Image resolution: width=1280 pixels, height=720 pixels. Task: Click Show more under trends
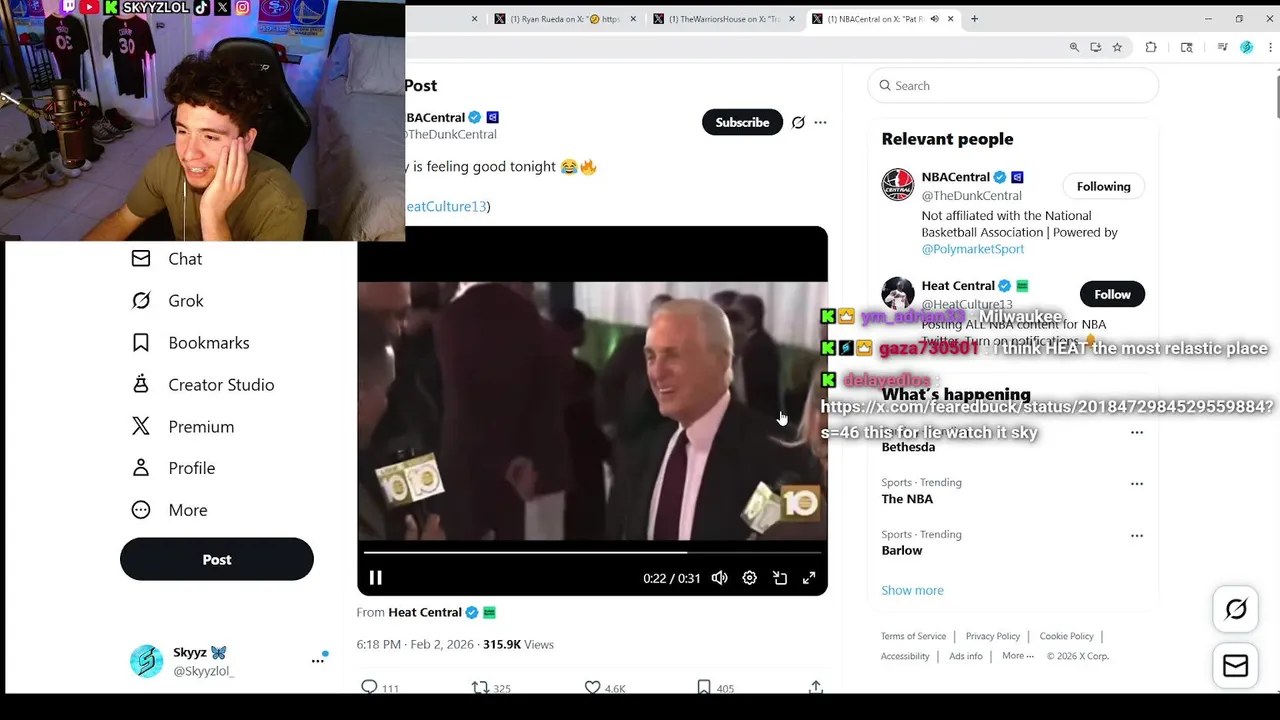pos(912,590)
